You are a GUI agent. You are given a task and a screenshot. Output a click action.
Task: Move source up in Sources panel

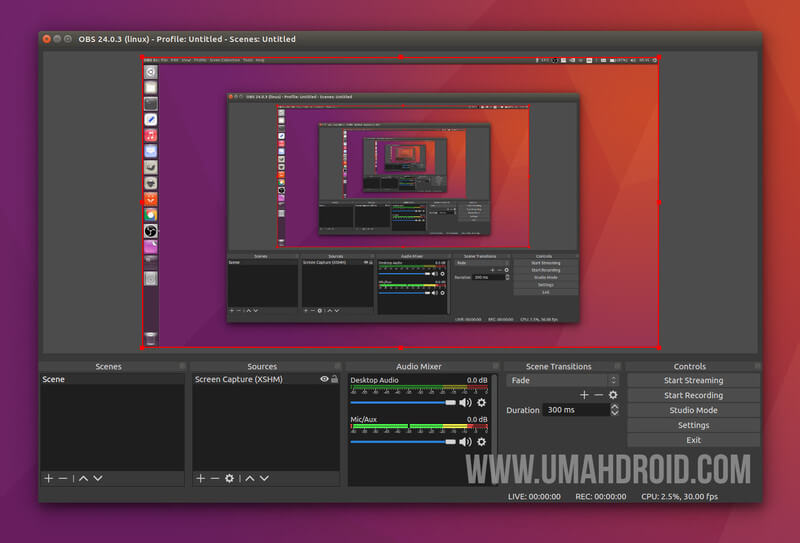249,478
